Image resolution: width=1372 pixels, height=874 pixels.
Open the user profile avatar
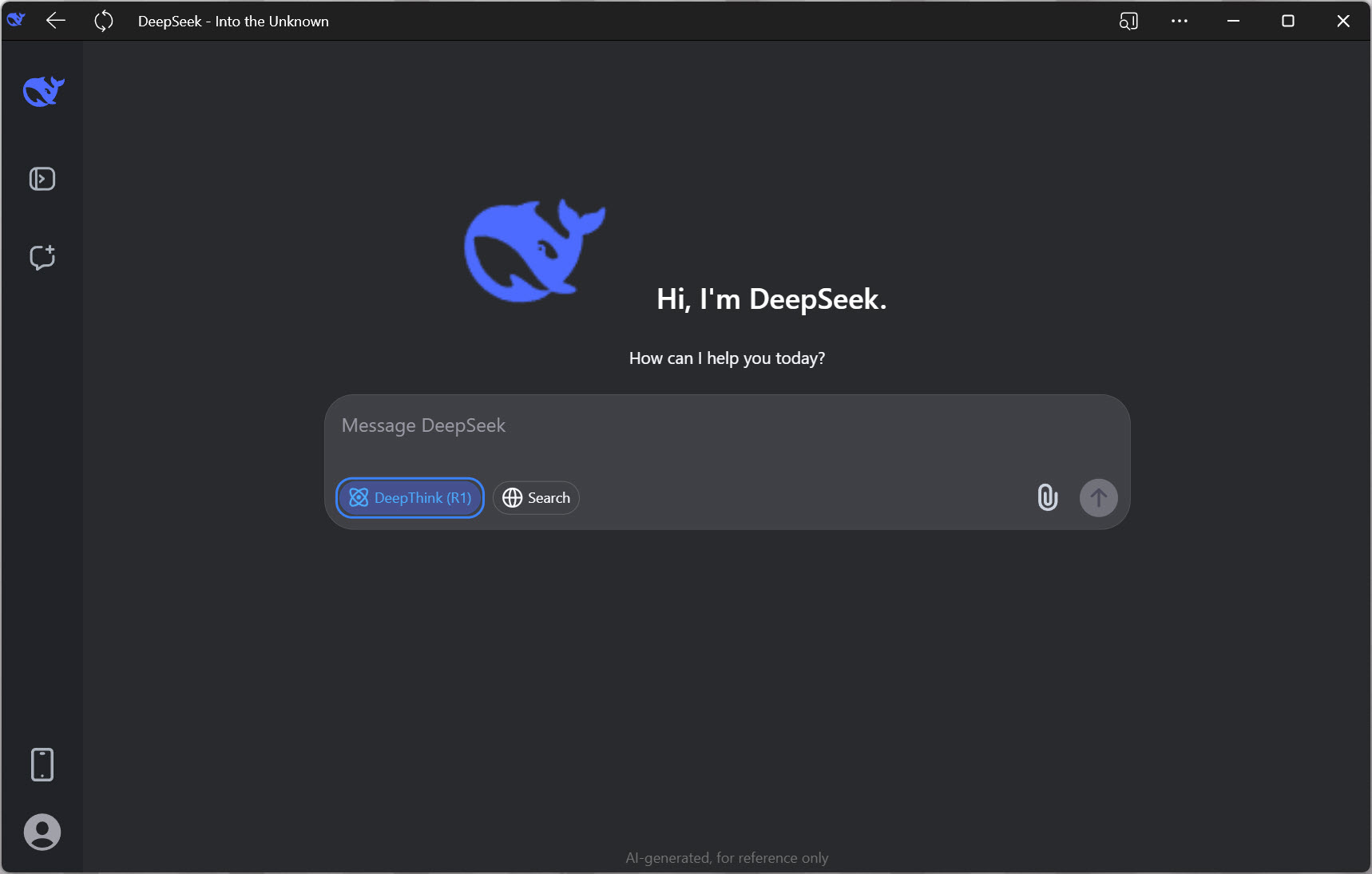(x=42, y=832)
